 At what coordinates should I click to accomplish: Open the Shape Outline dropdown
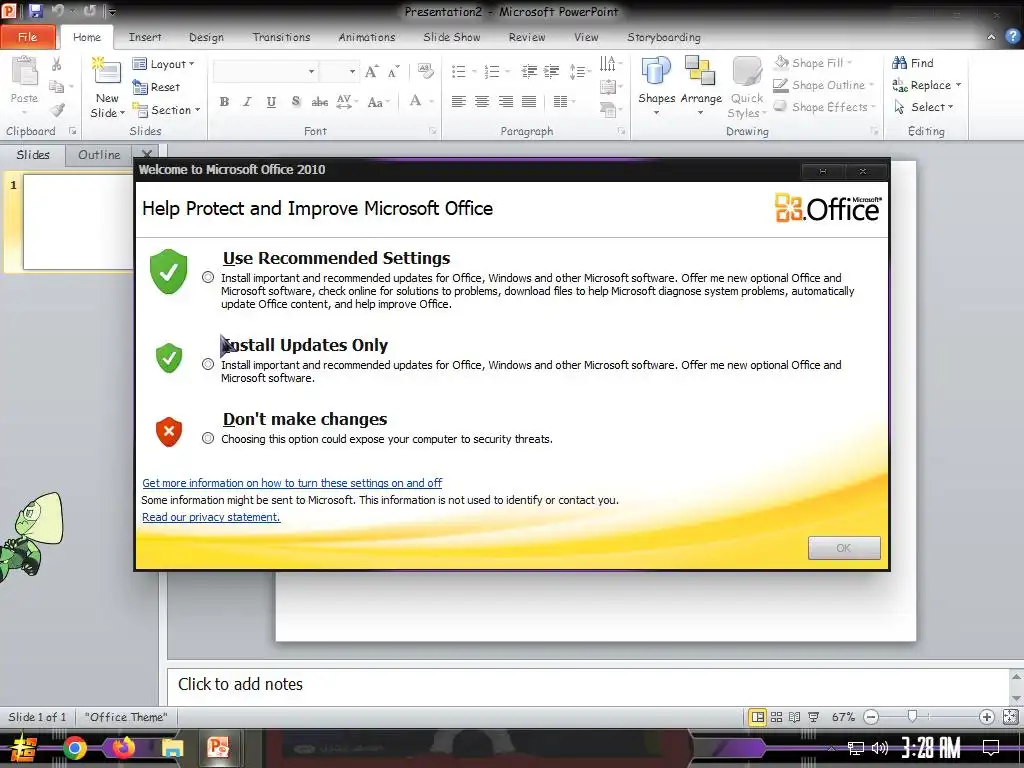823,86
